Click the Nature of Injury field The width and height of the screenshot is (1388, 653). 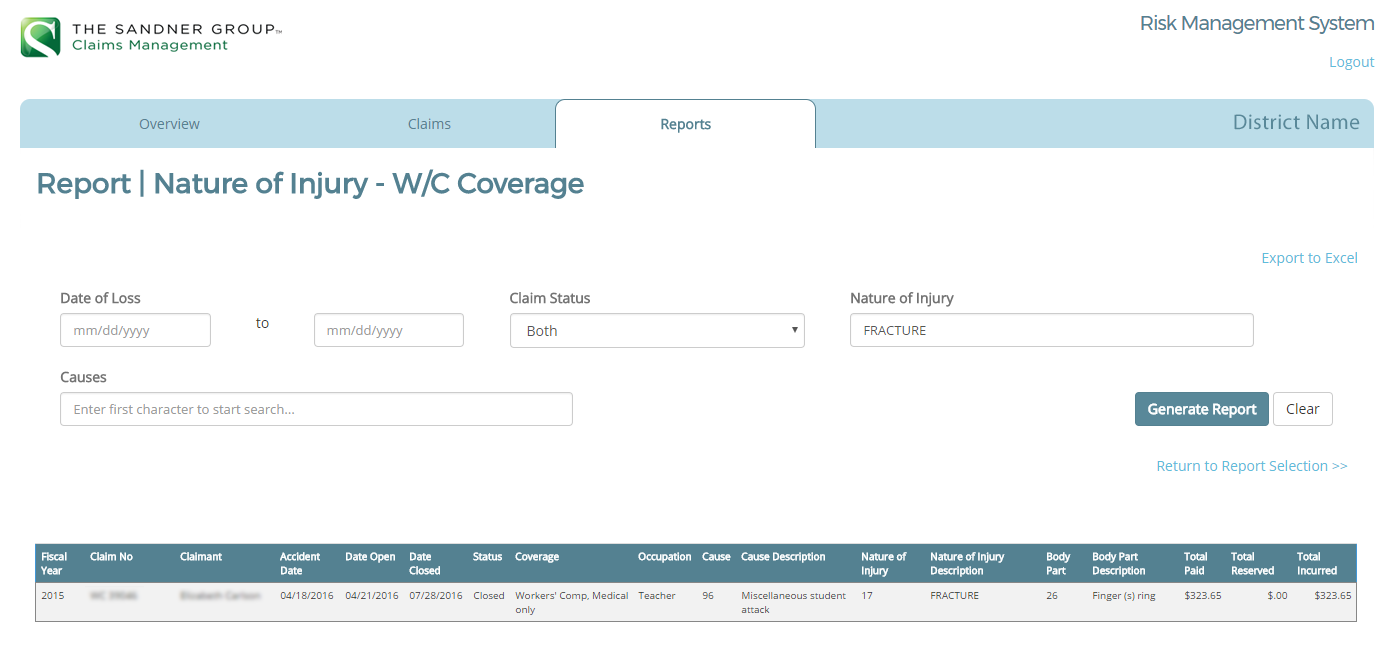(1051, 331)
